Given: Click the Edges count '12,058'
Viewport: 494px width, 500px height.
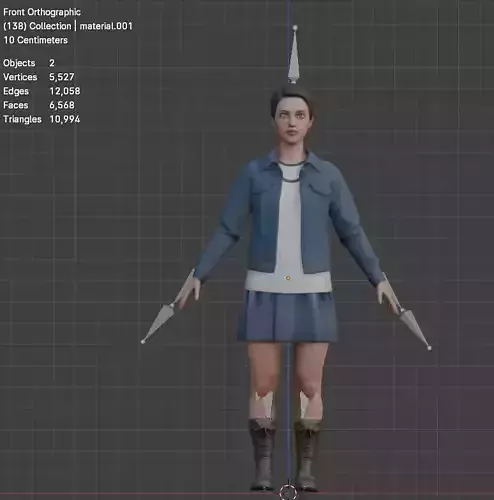Looking at the screenshot, I should pyautogui.click(x=65, y=91).
